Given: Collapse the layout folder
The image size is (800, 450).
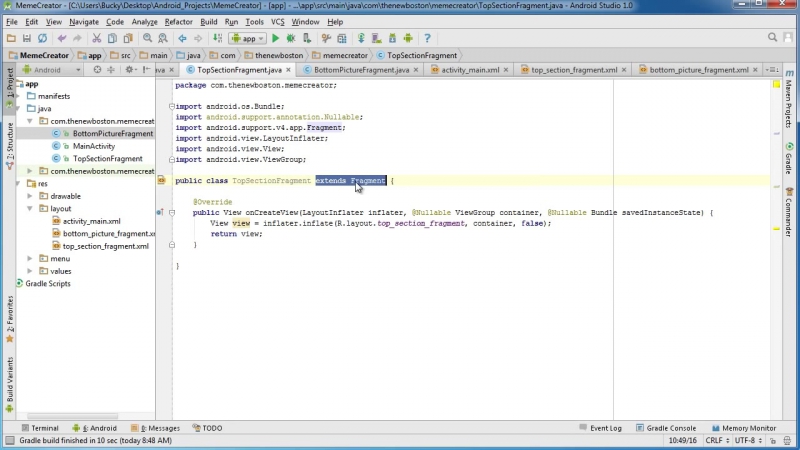Looking at the screenshot, I should point(30,209).
